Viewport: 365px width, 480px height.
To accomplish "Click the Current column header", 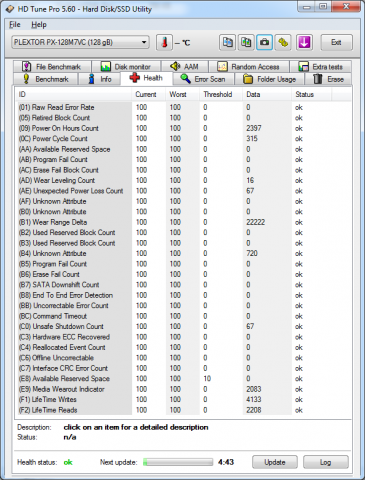I will click(149, 94).
